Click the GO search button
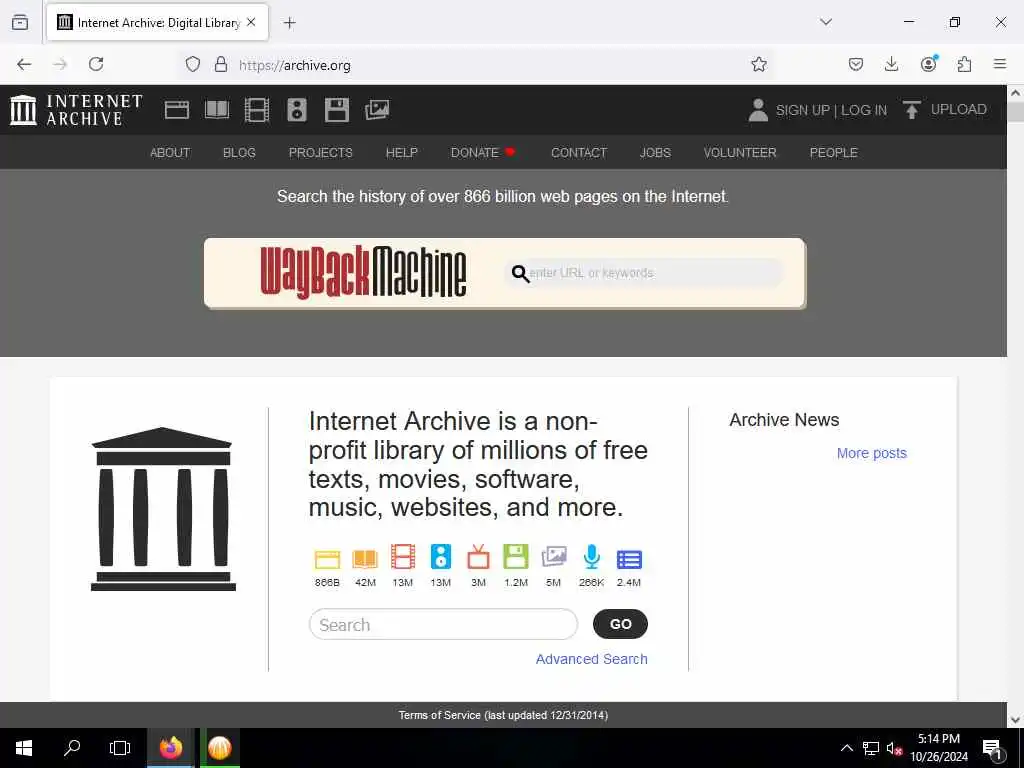 pos(620,624)
